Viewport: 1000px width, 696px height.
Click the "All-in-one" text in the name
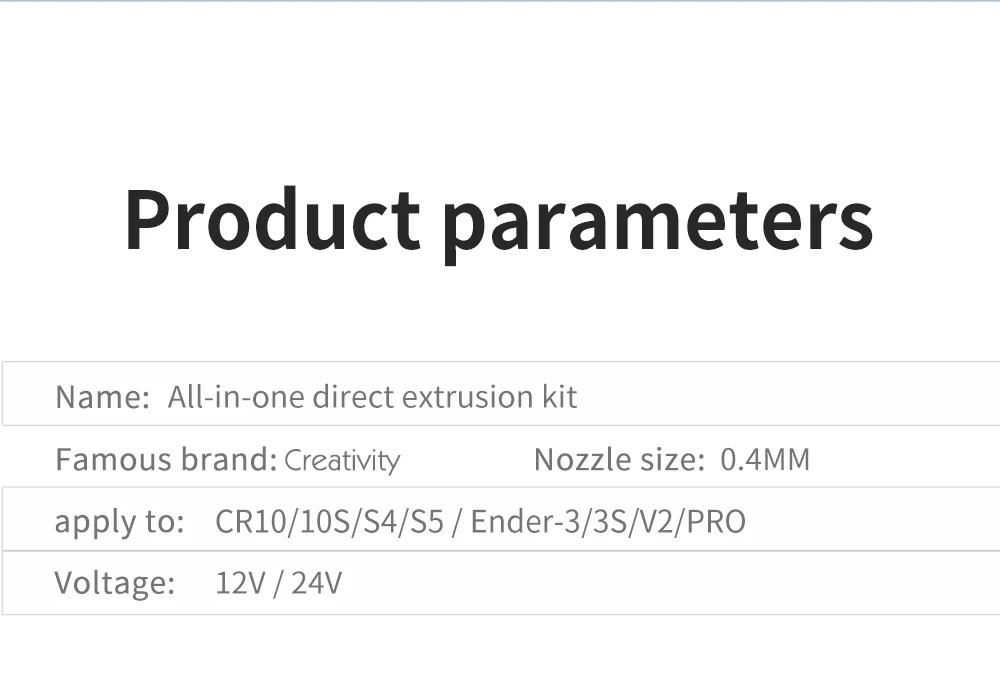(235, 397)
